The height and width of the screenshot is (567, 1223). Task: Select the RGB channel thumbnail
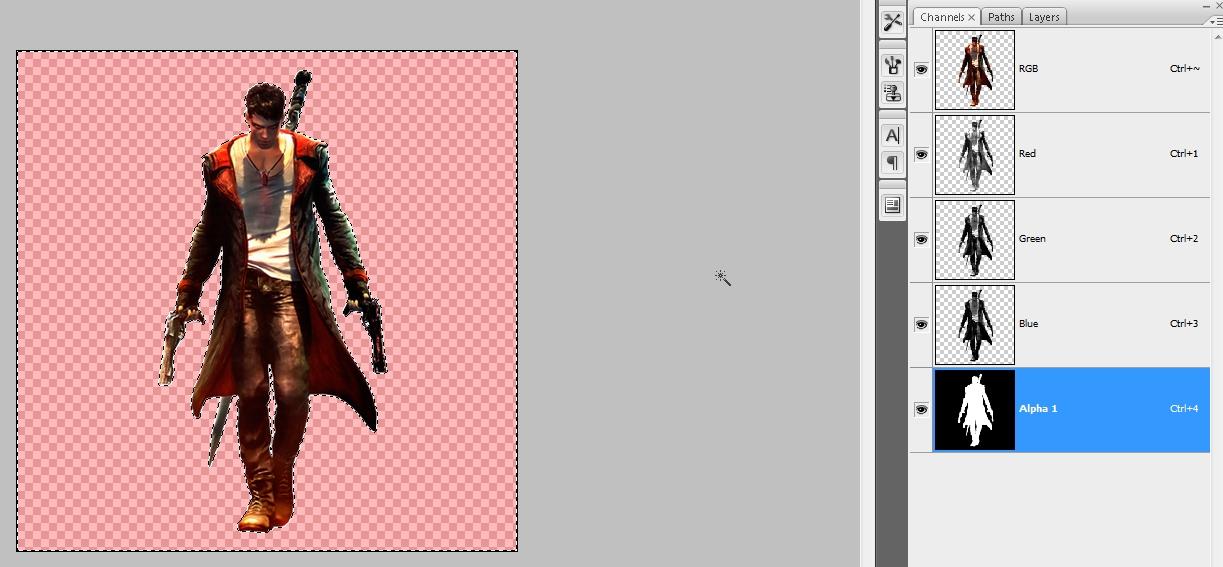coord(975,69)
